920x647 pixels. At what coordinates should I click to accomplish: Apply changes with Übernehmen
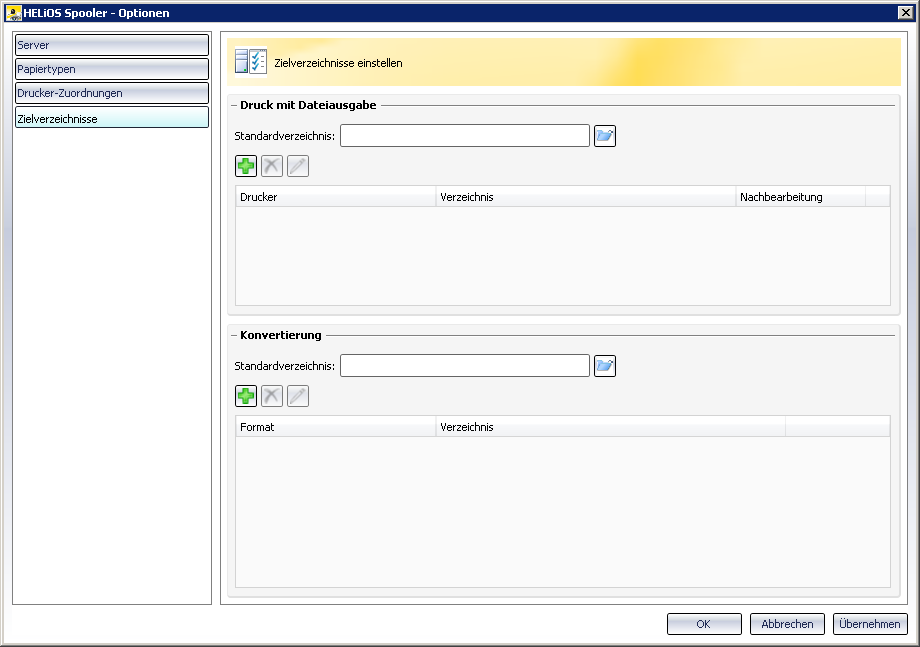(x=870, y=624)
